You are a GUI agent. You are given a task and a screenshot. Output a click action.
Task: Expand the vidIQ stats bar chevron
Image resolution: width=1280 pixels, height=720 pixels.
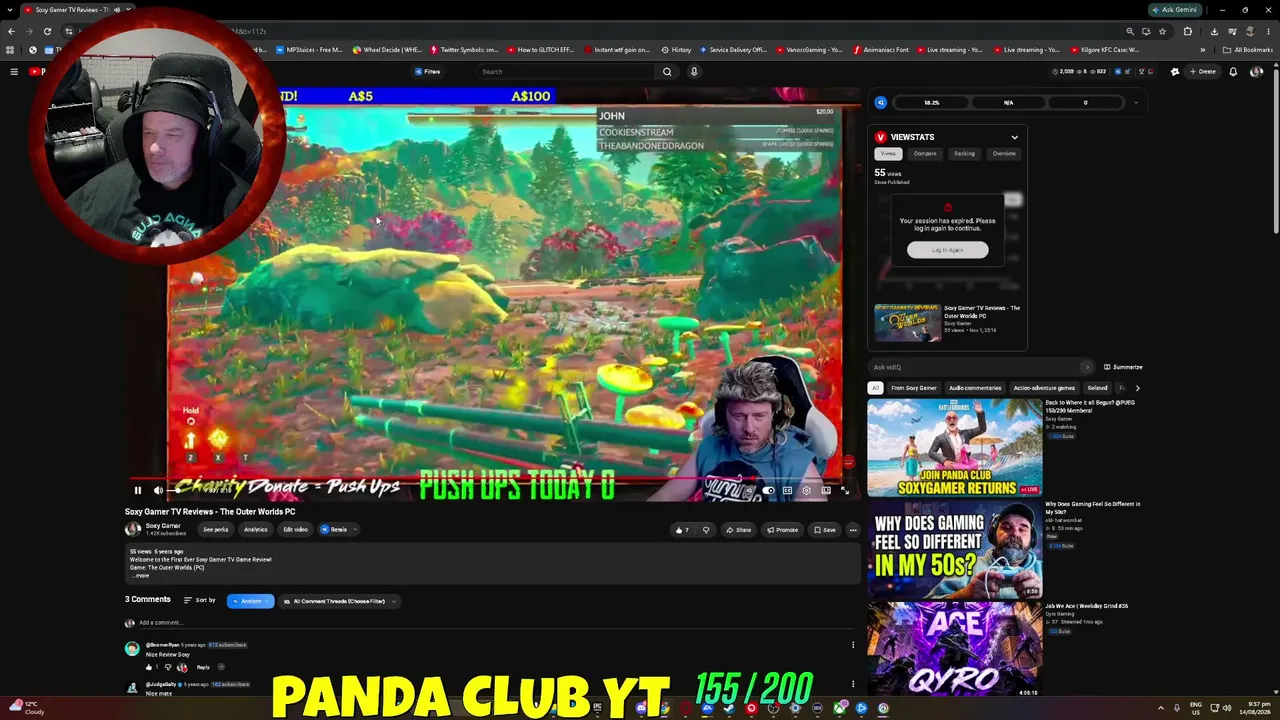(x=1135, y=103)
